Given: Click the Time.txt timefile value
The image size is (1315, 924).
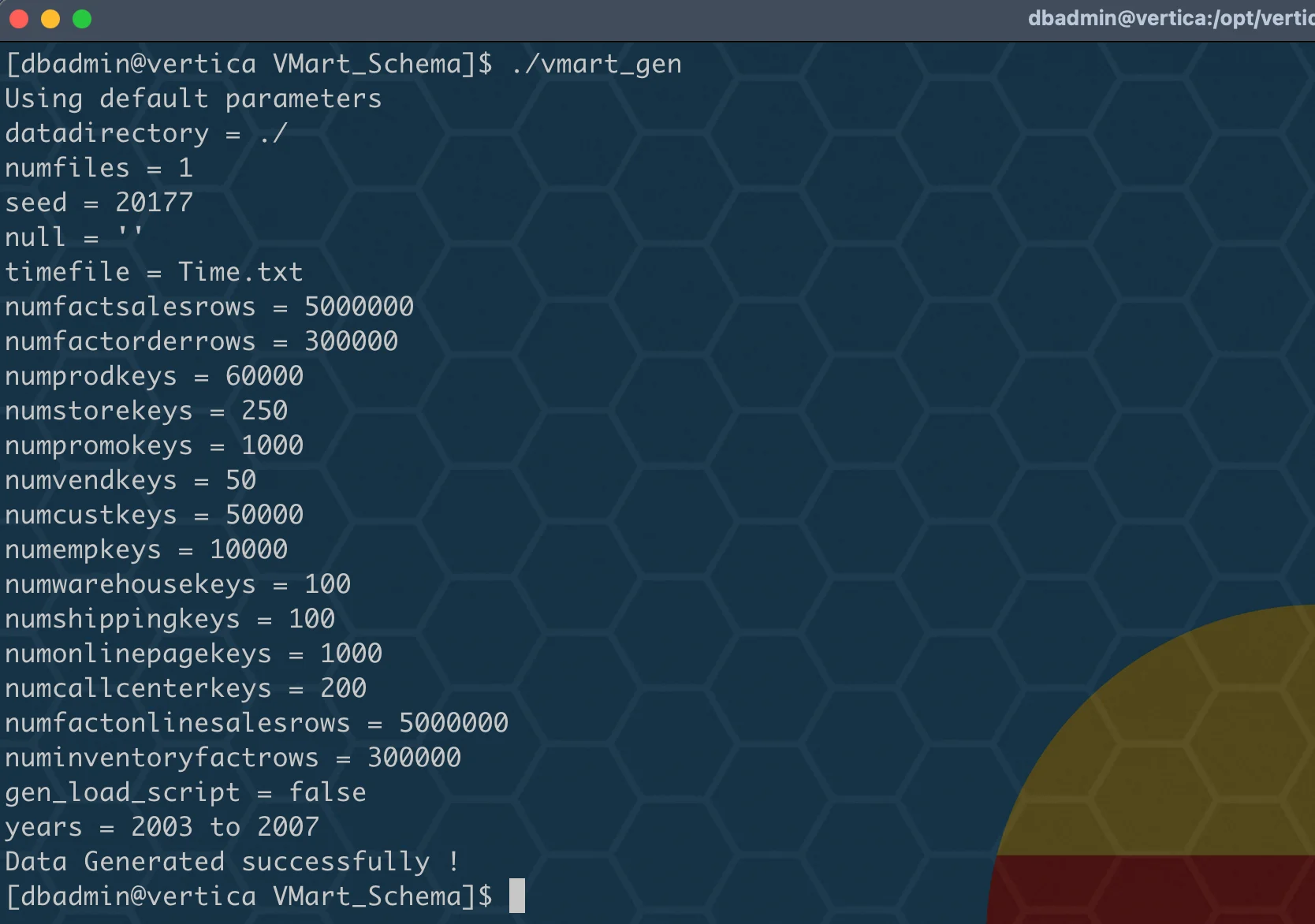Looking at the screenshot, I should pos(240,272).
